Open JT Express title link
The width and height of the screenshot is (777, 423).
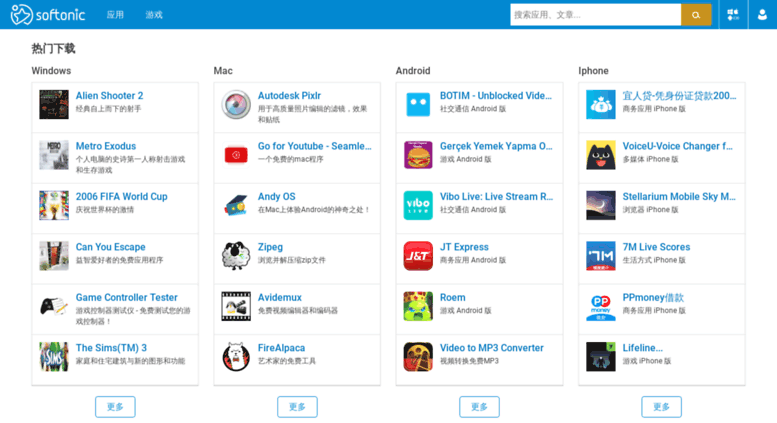tap(464, 247)
